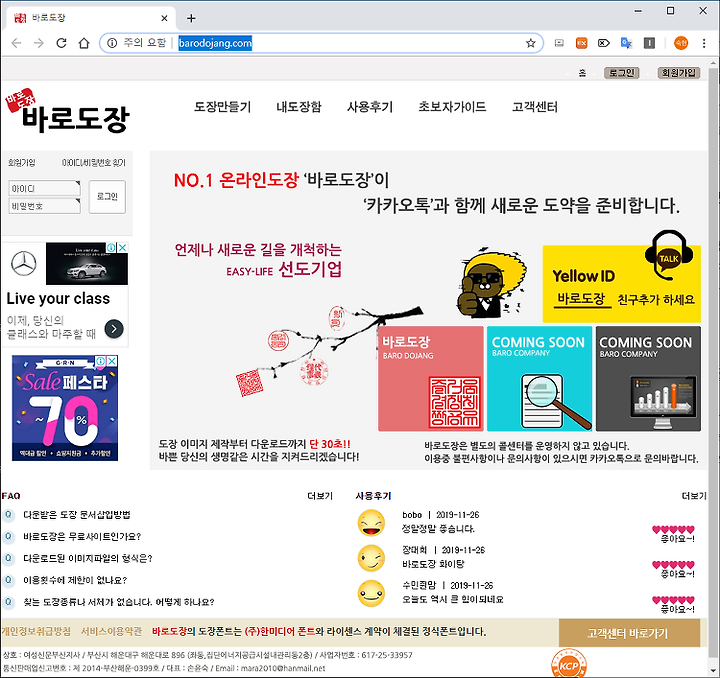
Task: Close the 바로도장 browser tab
Action: pyautogui.click(x=164, y=18)
